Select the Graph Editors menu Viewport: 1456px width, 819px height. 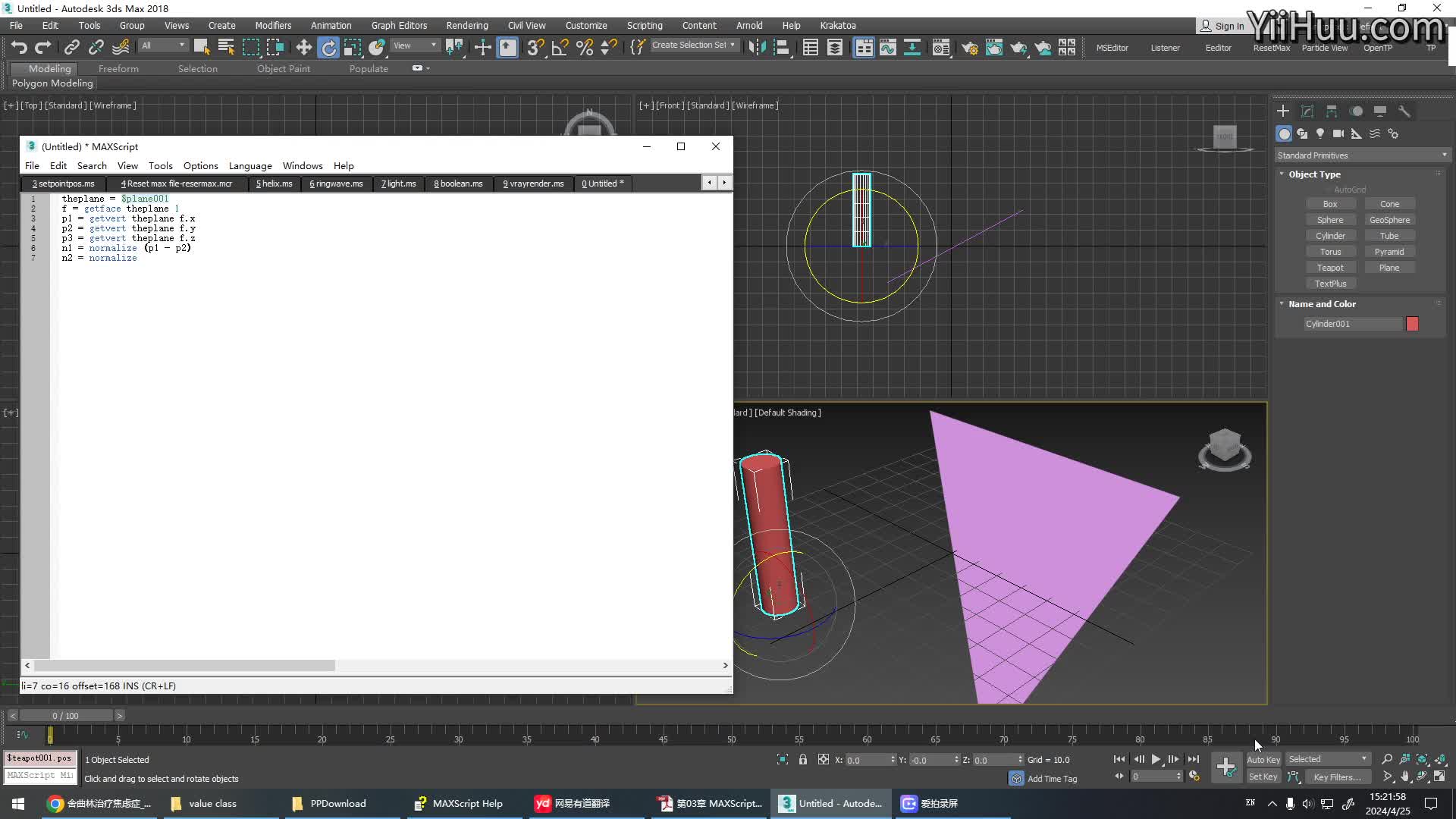point(398,25)
